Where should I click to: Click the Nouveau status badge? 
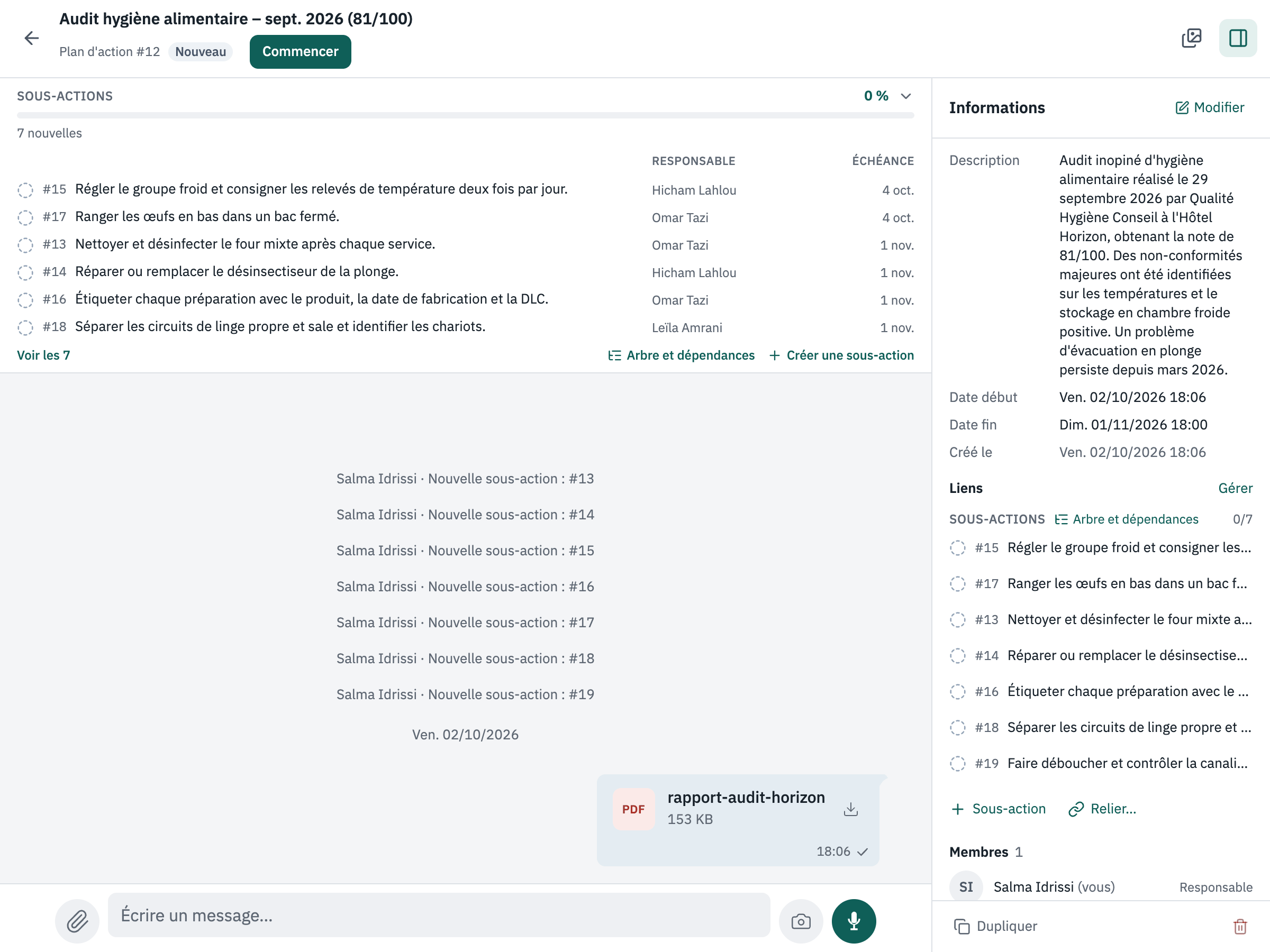(x=201, y=52)
